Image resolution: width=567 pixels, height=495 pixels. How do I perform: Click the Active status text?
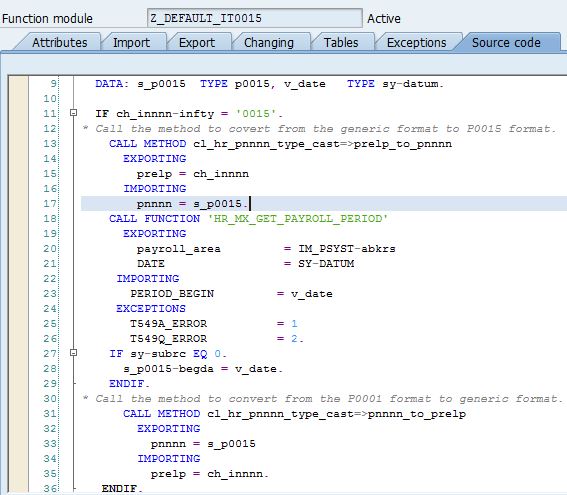tap(384, 18)
